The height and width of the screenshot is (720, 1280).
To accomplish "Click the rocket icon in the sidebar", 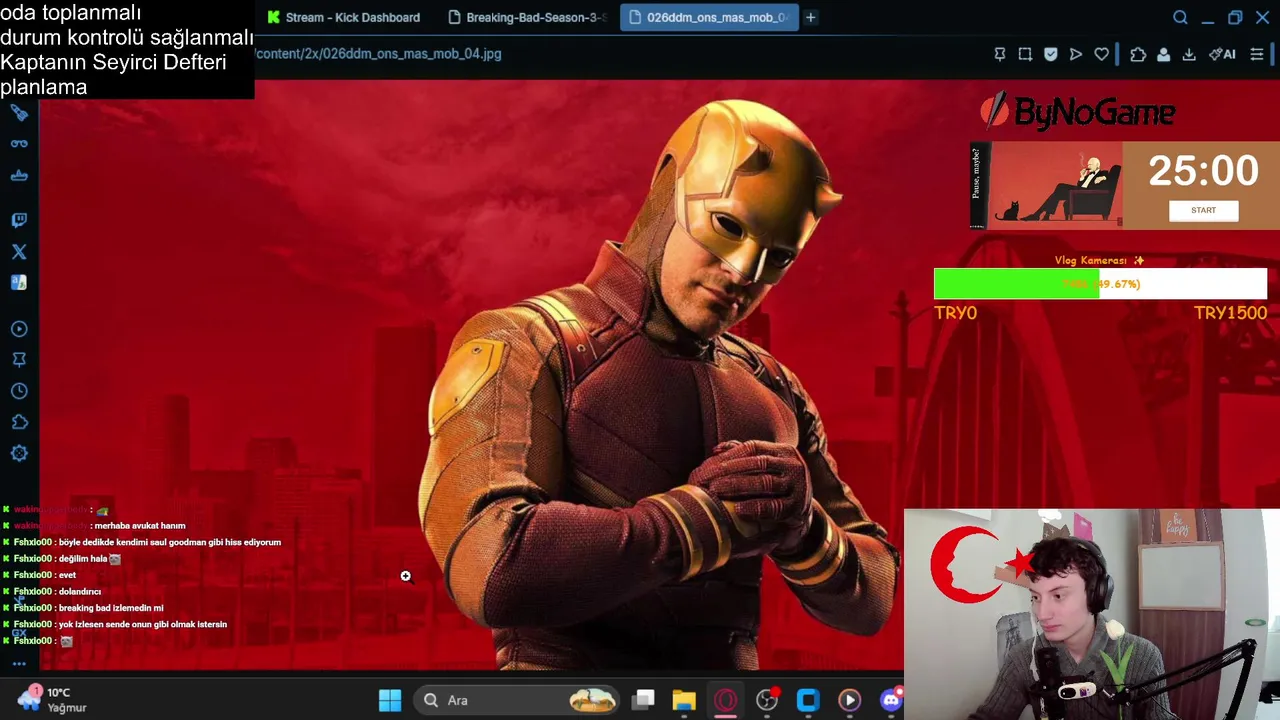I will (x=19, y=113).
